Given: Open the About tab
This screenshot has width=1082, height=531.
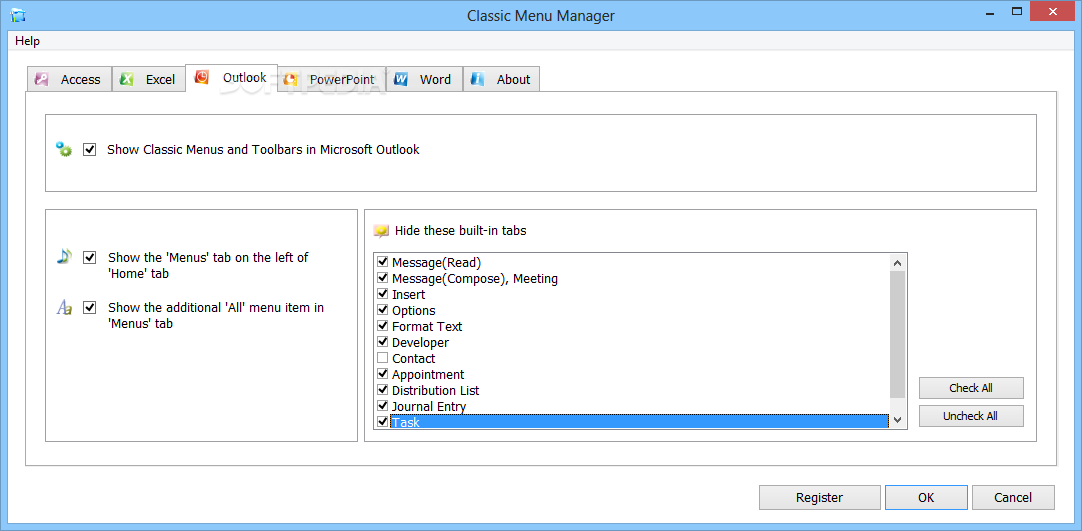Looking at the screenshot, I should pos(501,79).
